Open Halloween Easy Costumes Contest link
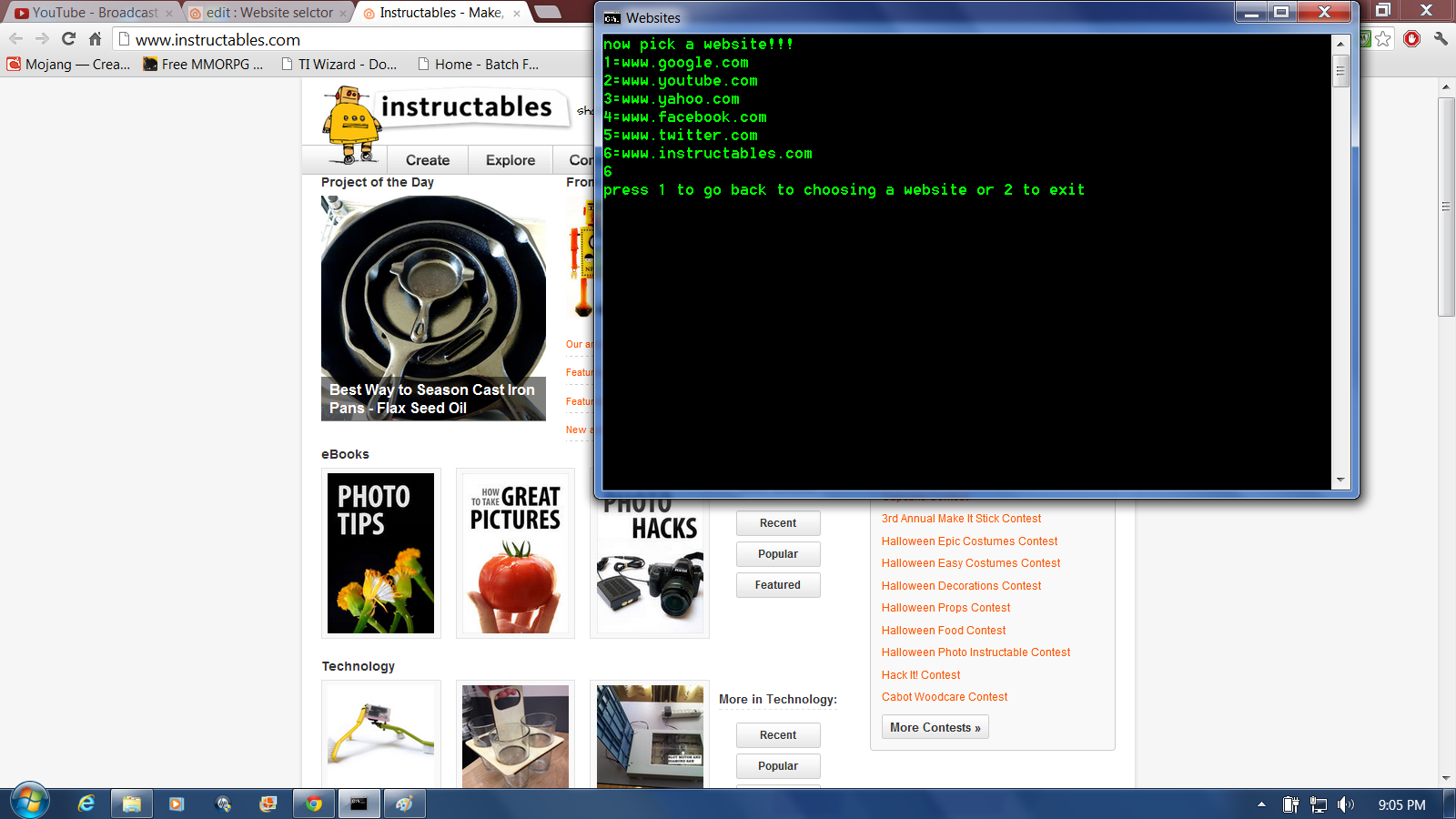Image resolution: width=1456 pixels, height=819 pixels. click(971, 563)
